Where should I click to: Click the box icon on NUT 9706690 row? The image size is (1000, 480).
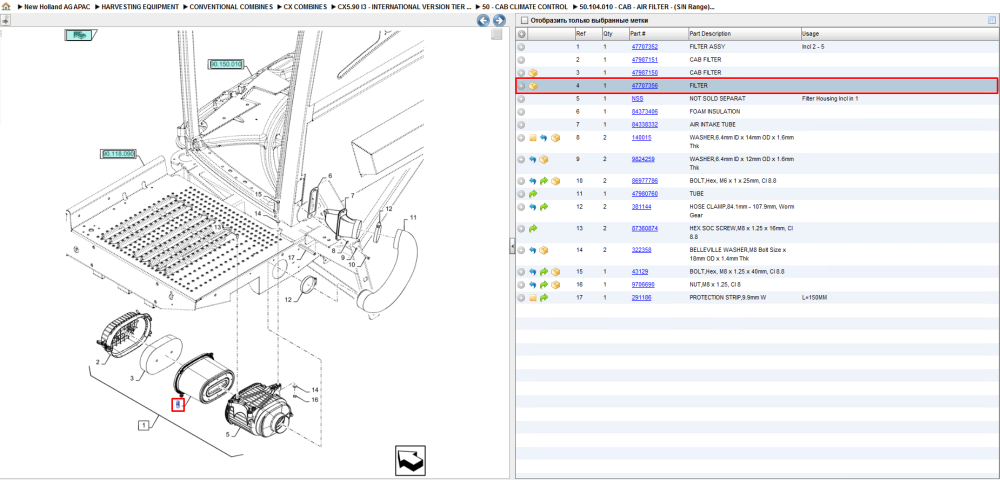click(x=555, y=284)
